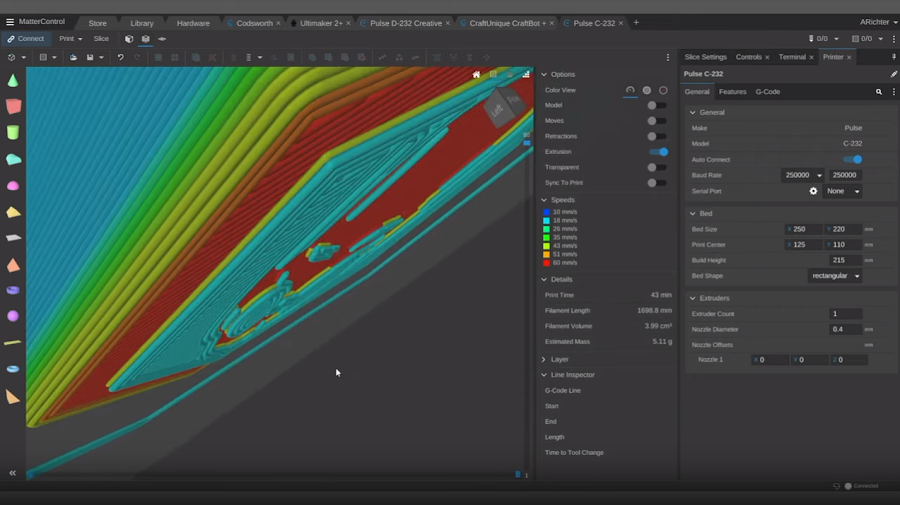The image size is (900, 505).
Task: Add the cone primitive shape
Action: pyautogui.click(x=13, y=80)
